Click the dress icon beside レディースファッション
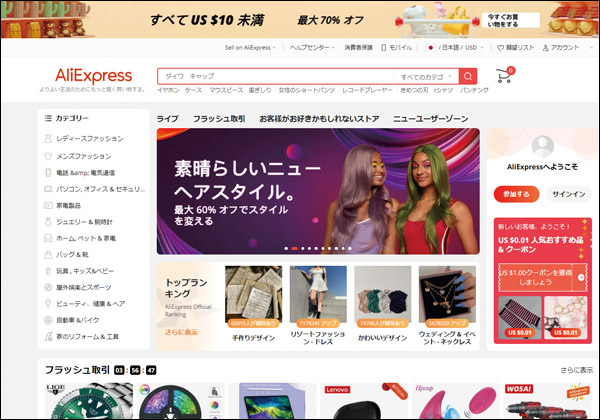Viewport: 600px width, 420px height. point(48,138)
